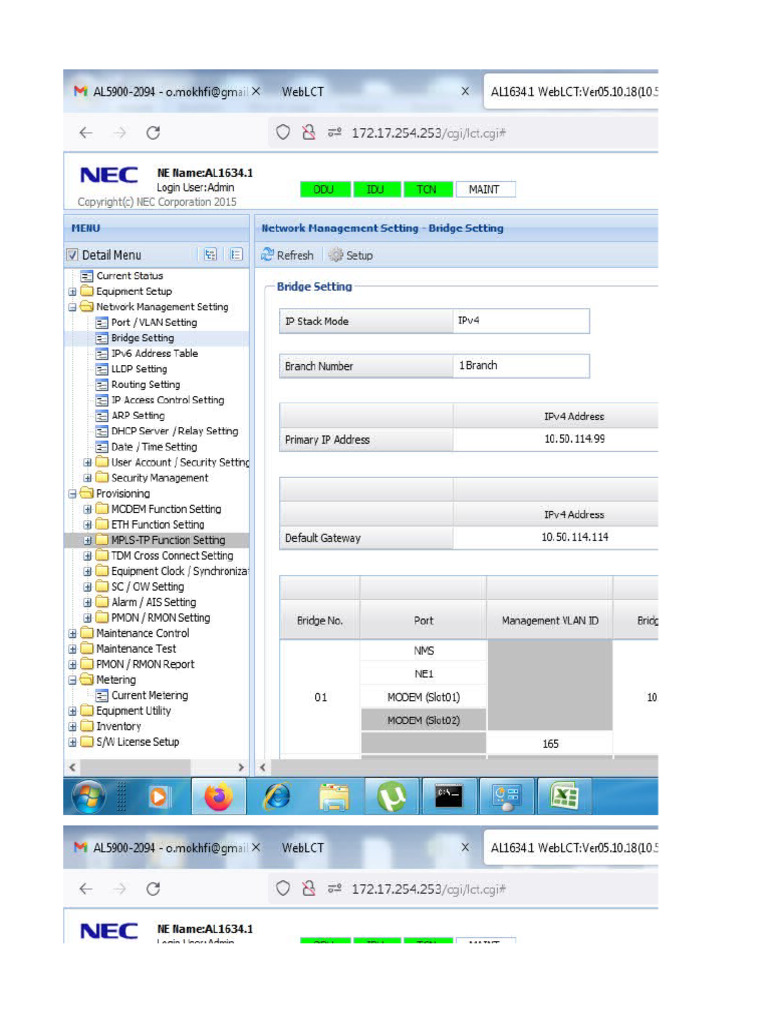Viewport: 768px width, 1024px height.
Task: Uncheck the Detail Menu checkbox
Action: click(72, 255)
